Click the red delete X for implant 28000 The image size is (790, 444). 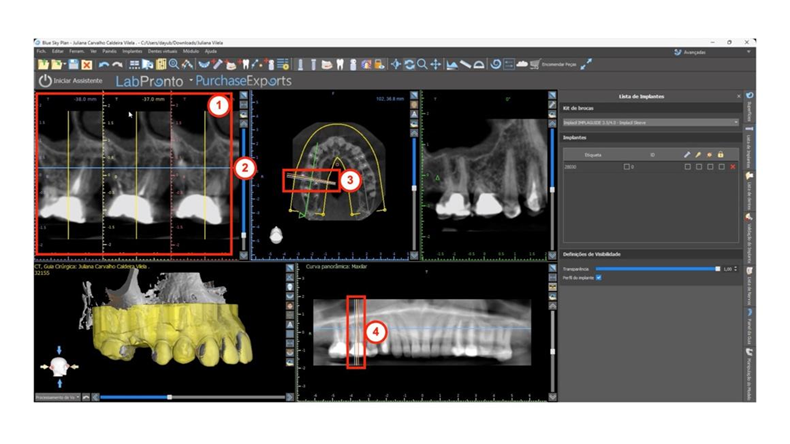tap(733, 166)
